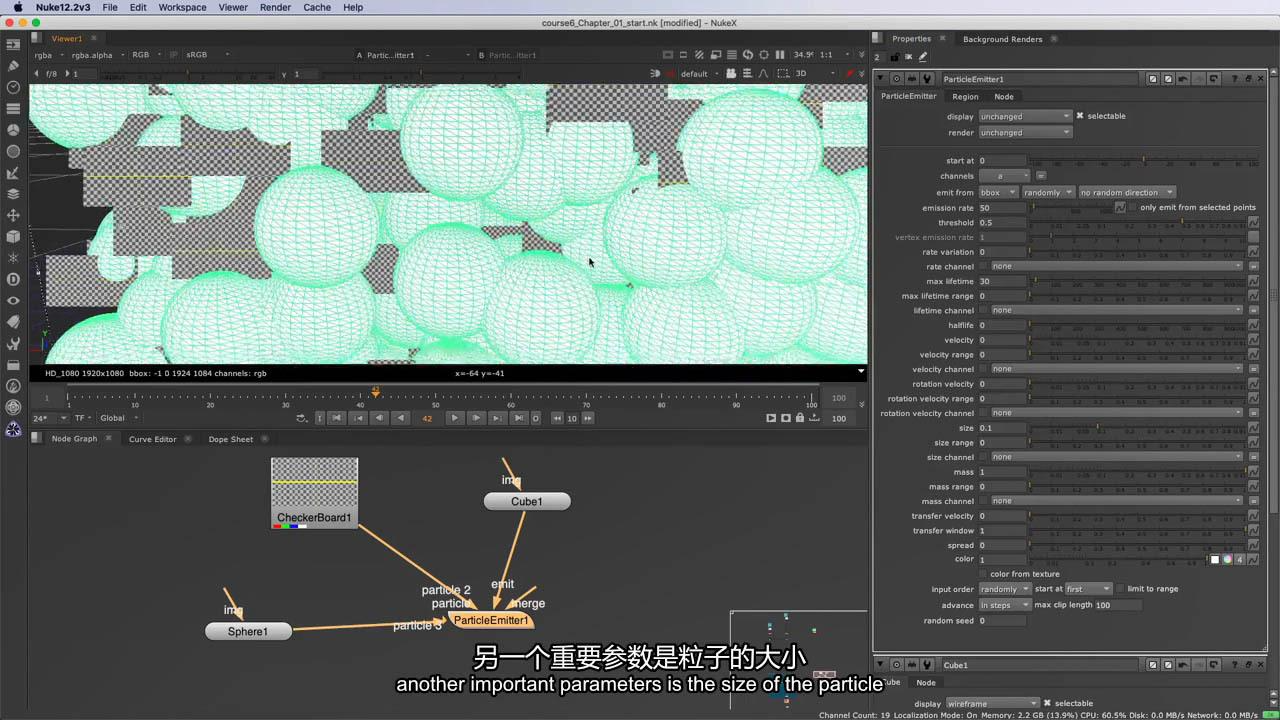Pause viewer updates with the pause icon

780,55
